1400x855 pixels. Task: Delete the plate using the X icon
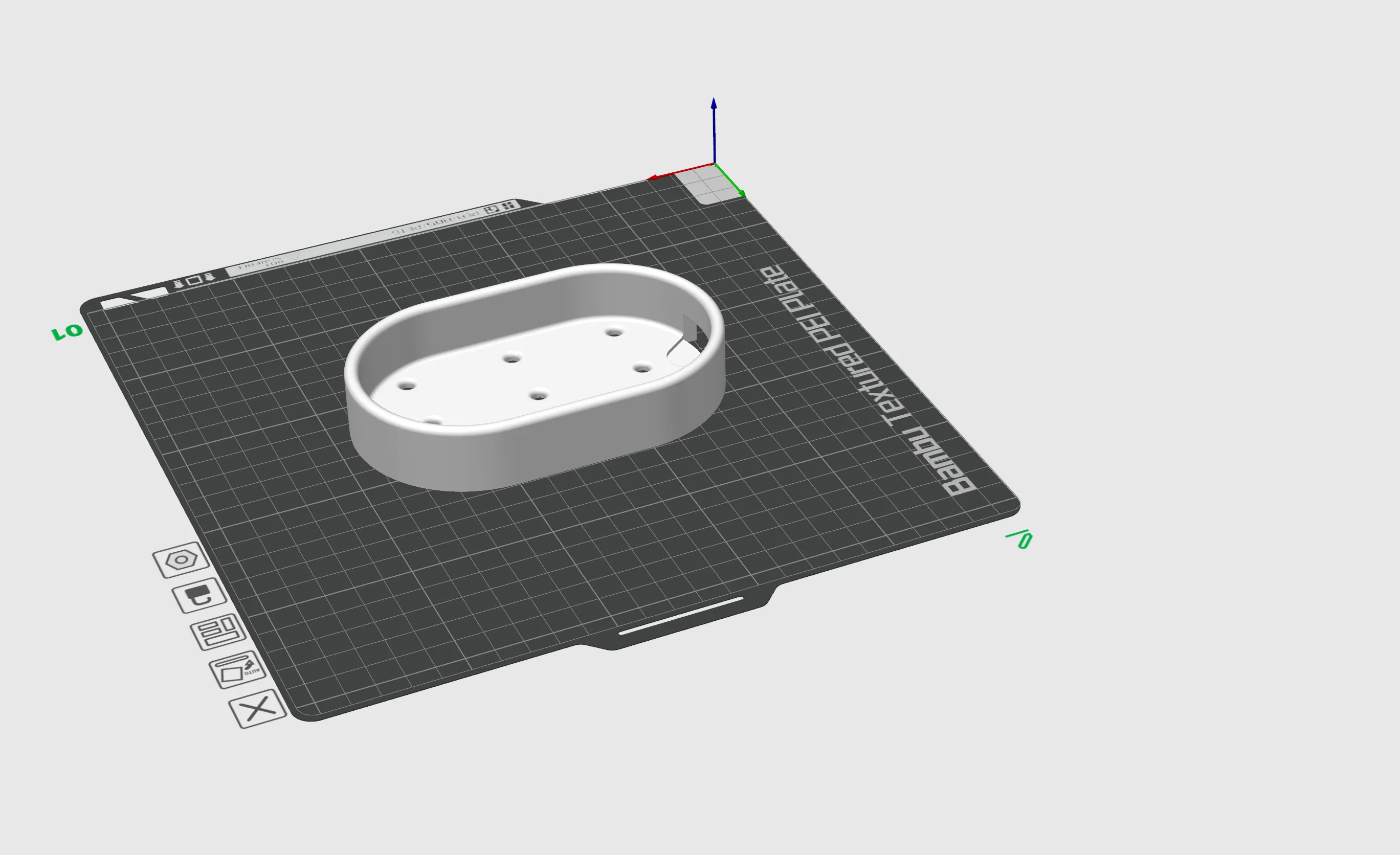click(x=258, y=709)
